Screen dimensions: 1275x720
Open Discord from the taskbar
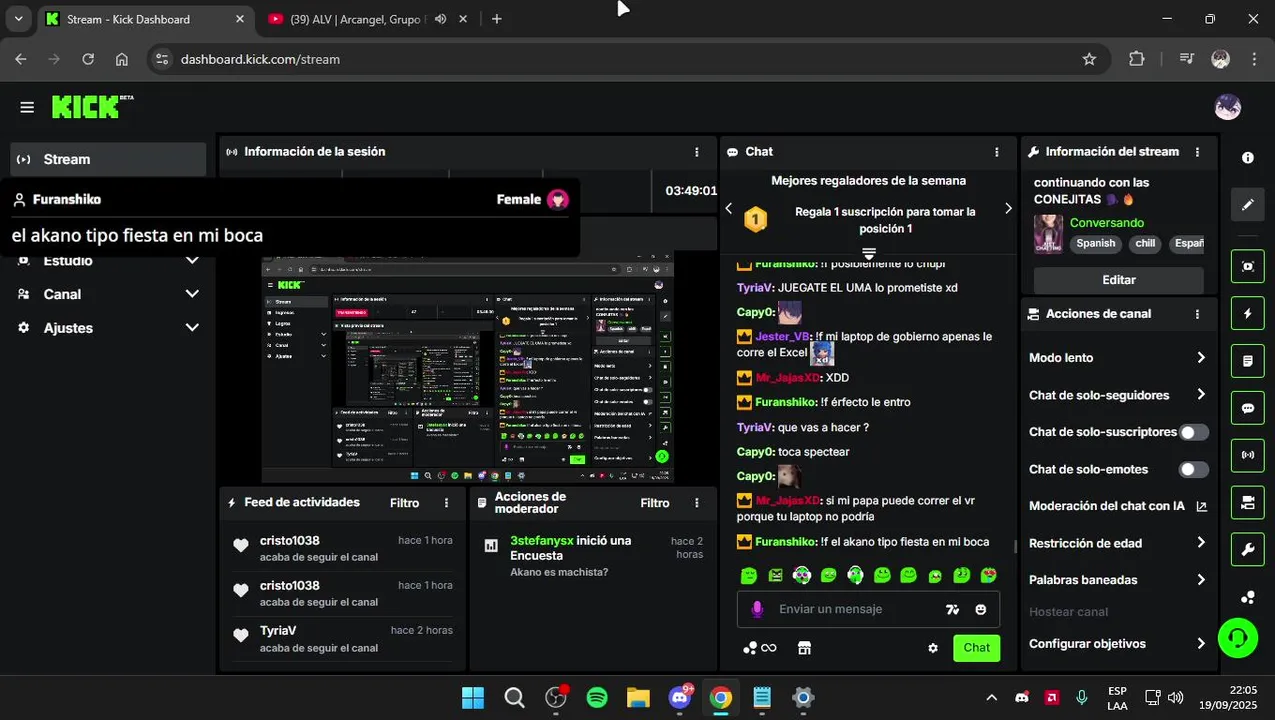coord(680,698)
